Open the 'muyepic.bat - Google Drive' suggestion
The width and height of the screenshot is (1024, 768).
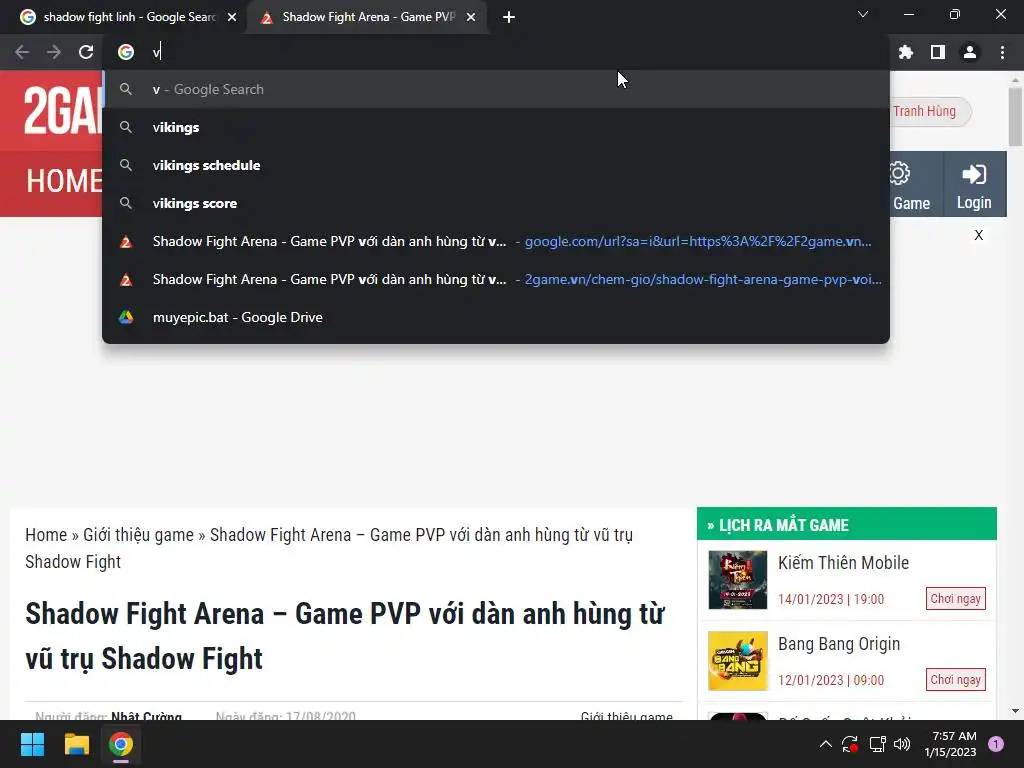[x=496, y=317]
